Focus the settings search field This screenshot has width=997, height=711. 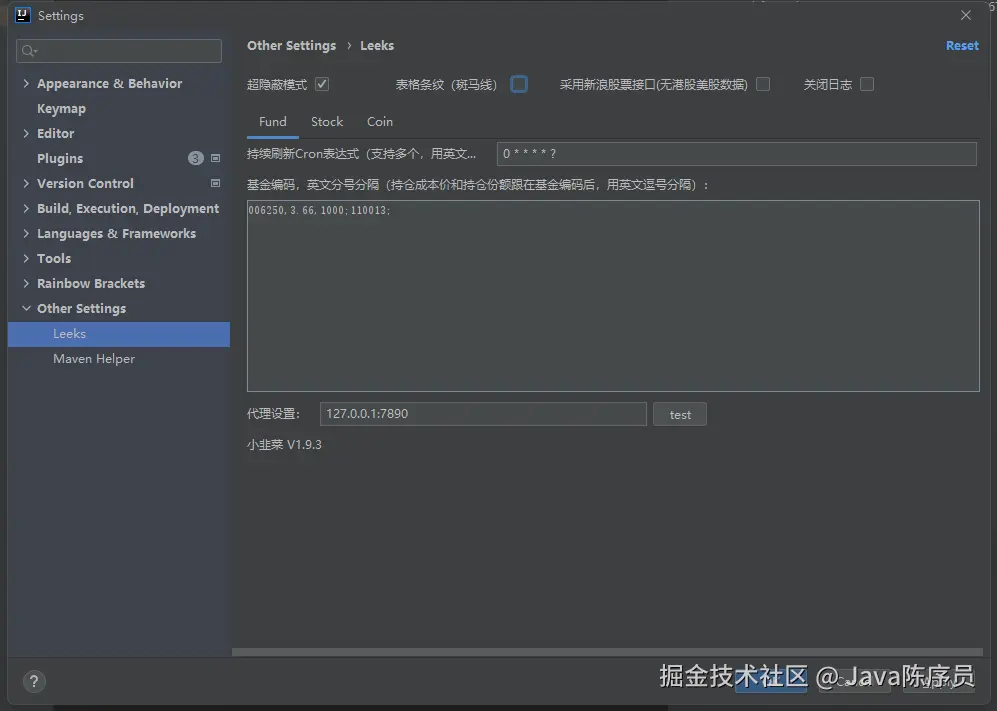[119, 51]
